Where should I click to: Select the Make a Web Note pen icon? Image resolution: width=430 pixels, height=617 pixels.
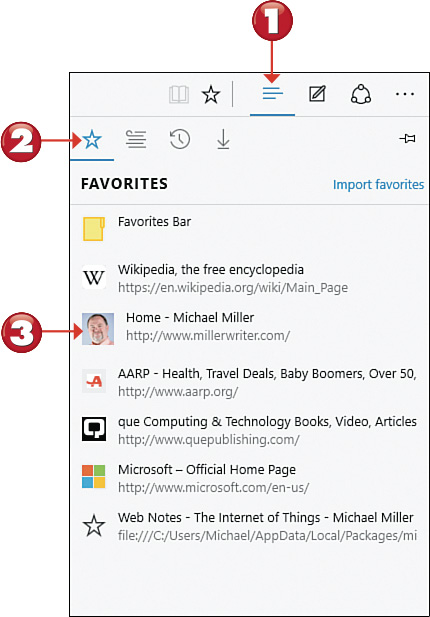point(317,94)
